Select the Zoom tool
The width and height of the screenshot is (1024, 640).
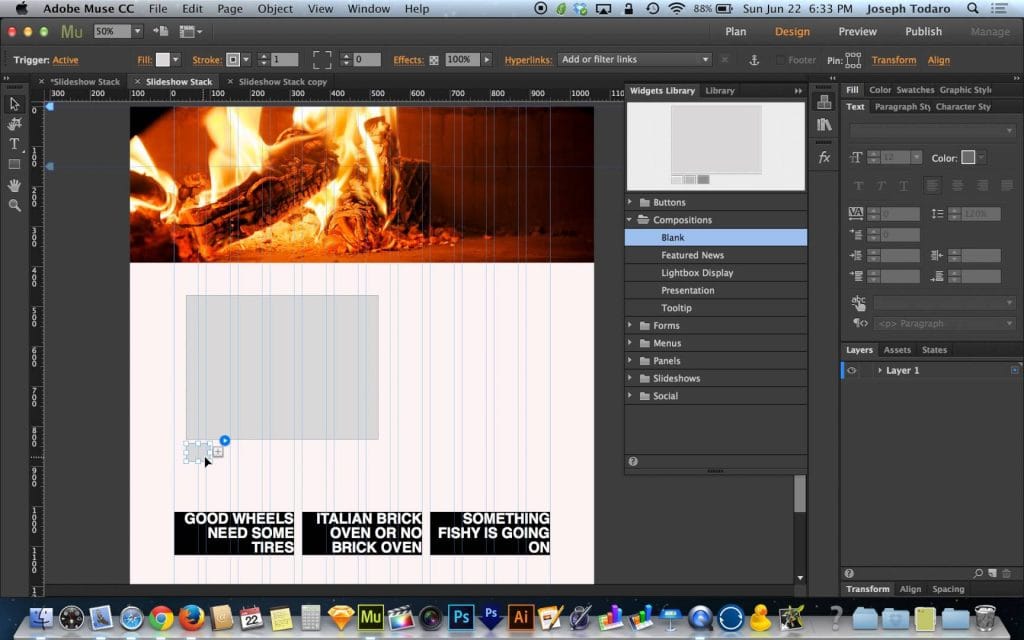[15, 205]
